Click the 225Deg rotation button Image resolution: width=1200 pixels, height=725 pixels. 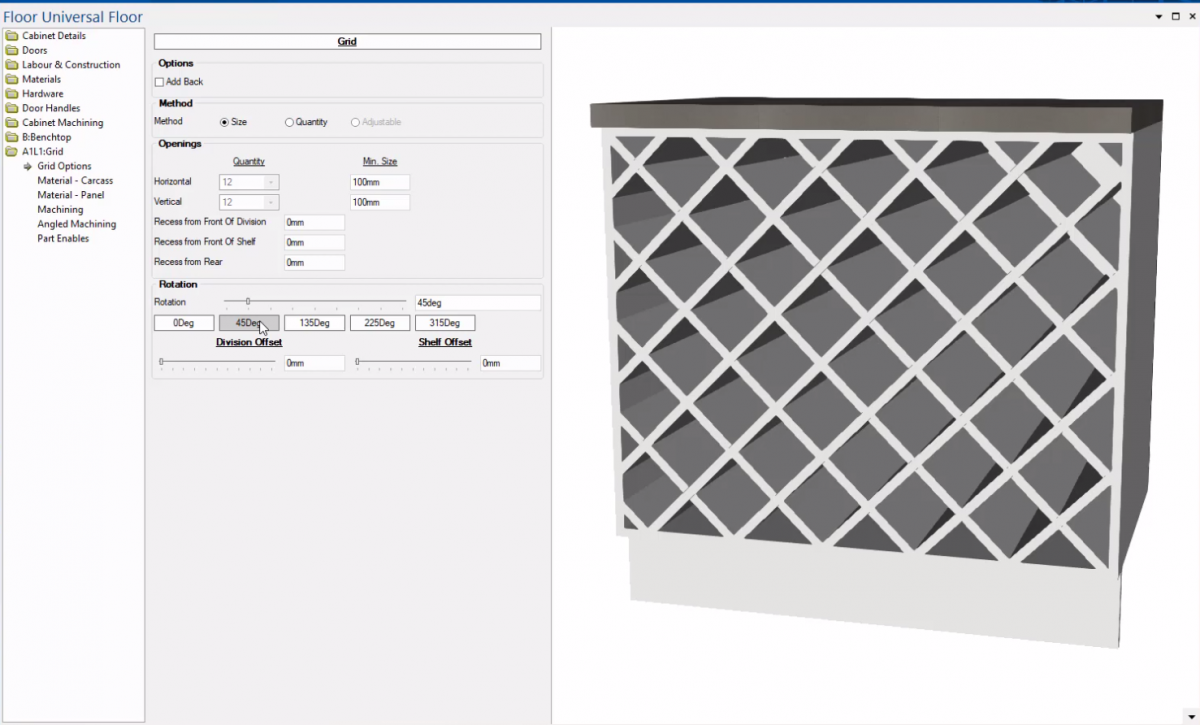click(x=380, y=323)
